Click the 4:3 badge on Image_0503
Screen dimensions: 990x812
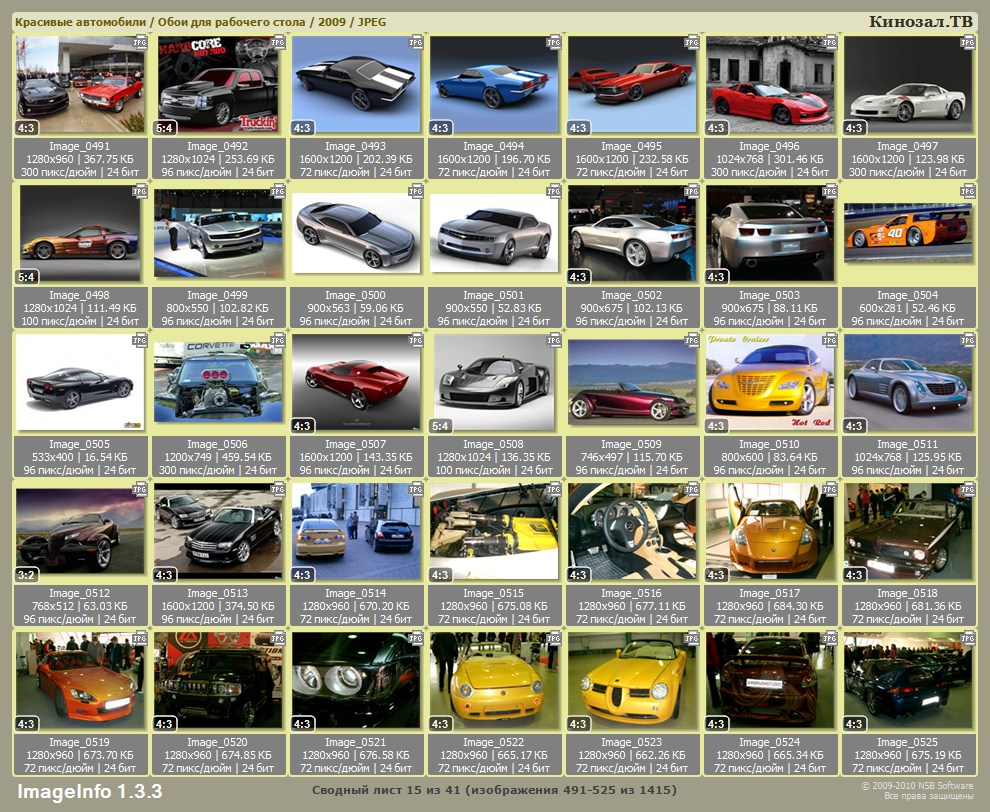716,277
